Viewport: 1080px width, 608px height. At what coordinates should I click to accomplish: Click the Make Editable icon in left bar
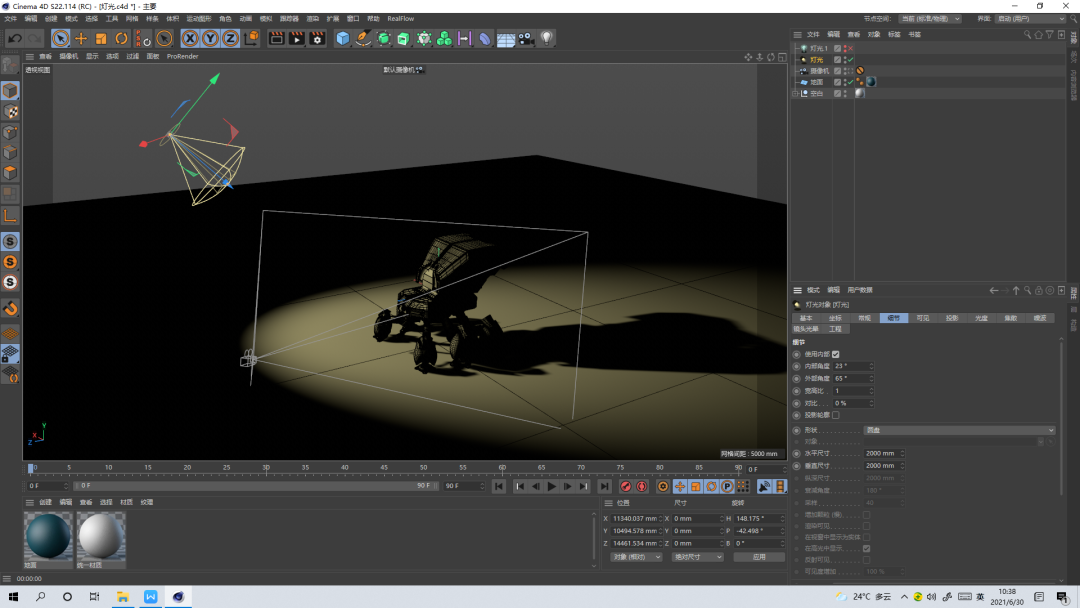10,65
